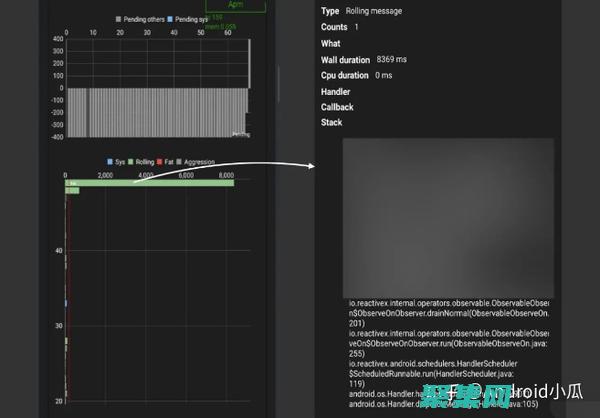600x418 pixels.
Task: Click the small blue Sys bar in lower chart
Action: [66, 302]
